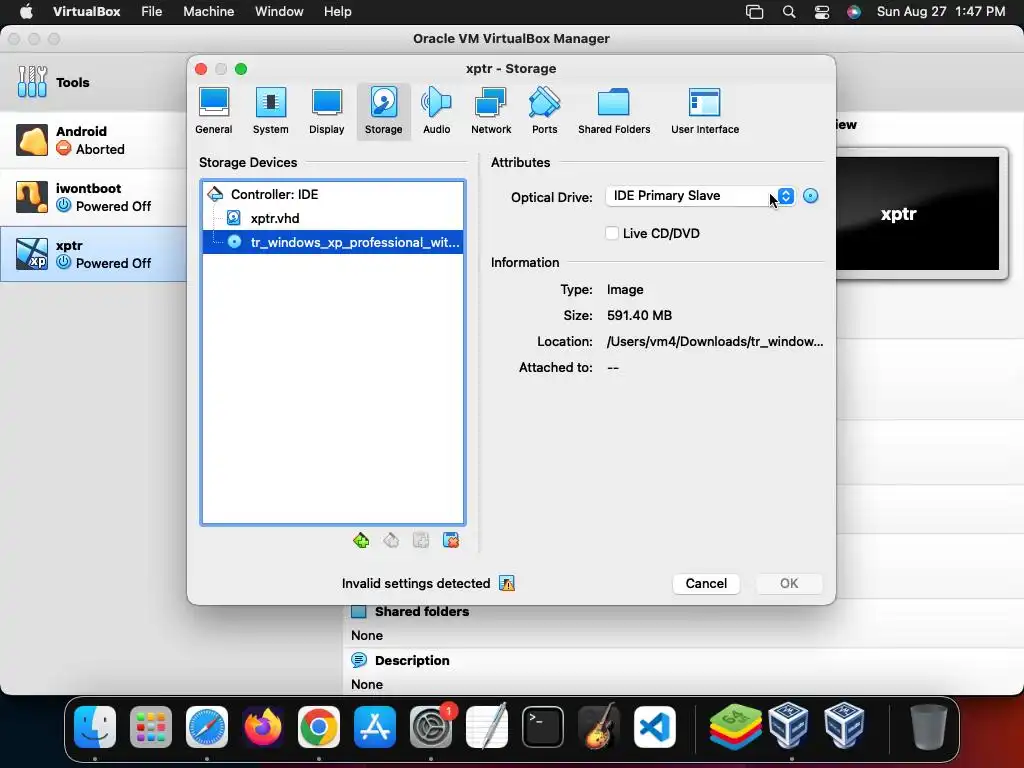Click the remove attachment icon
1024x768 pixels.
[451, 540]
